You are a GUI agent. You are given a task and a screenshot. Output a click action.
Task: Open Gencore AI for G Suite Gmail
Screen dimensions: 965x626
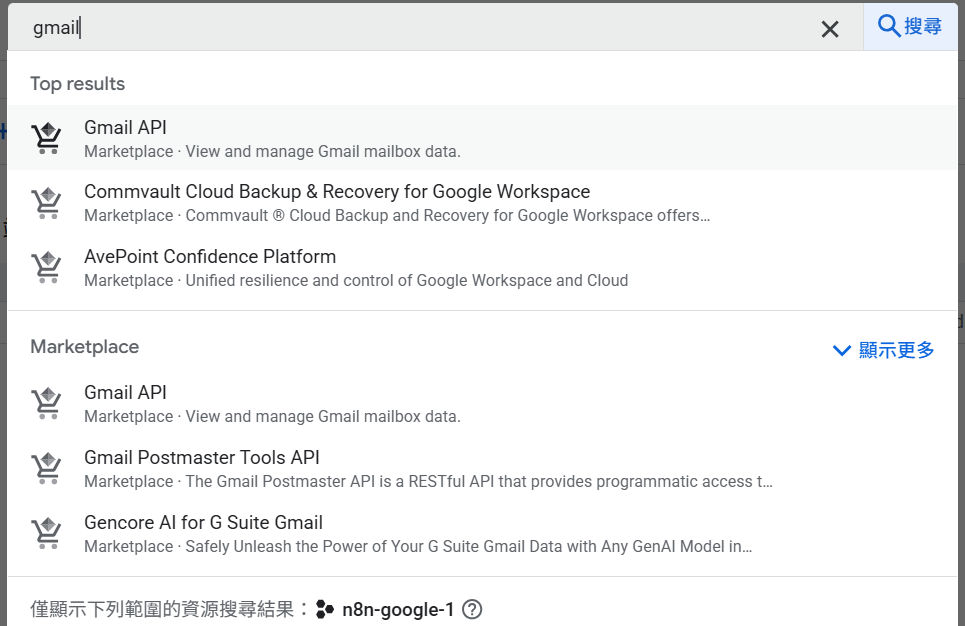(203, 523)
